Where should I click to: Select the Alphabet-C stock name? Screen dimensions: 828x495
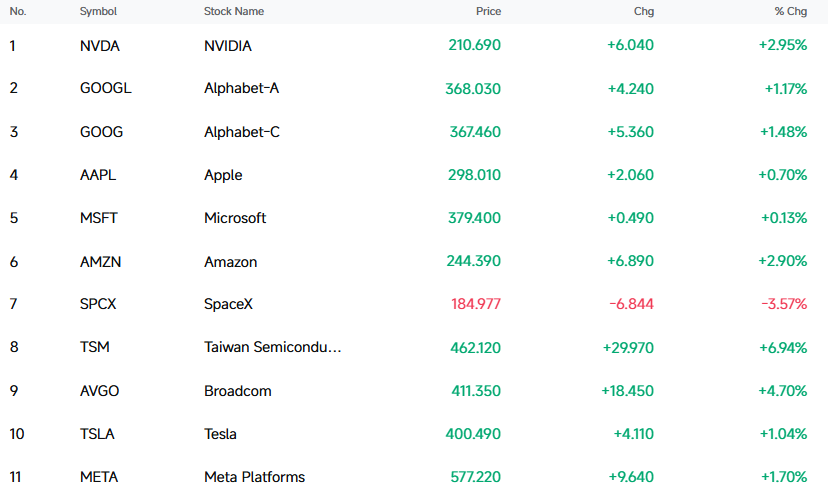pos(242,132)
